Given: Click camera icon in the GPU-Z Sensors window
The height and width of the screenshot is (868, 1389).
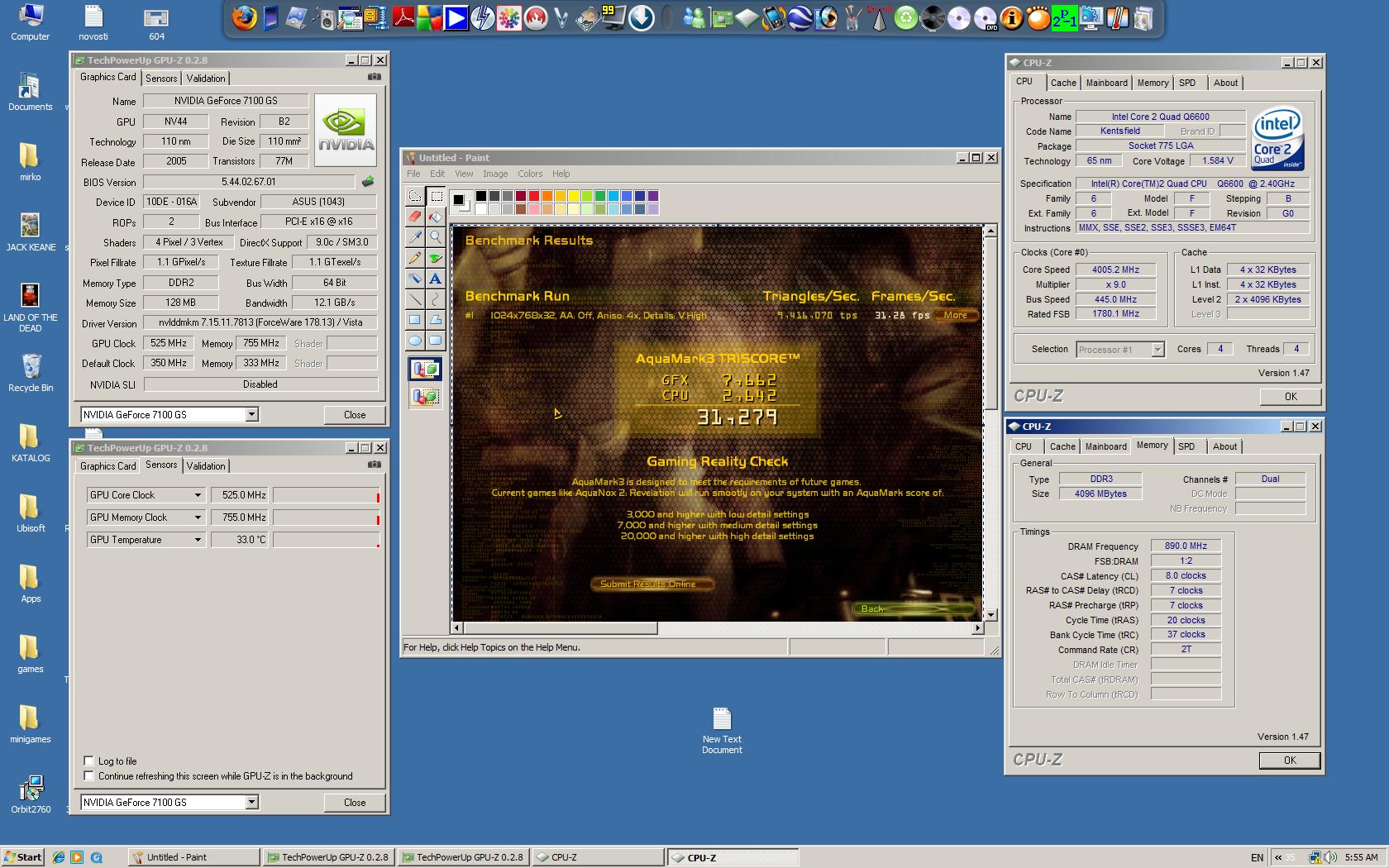Looking at the screenshot, I should (375, 465).
